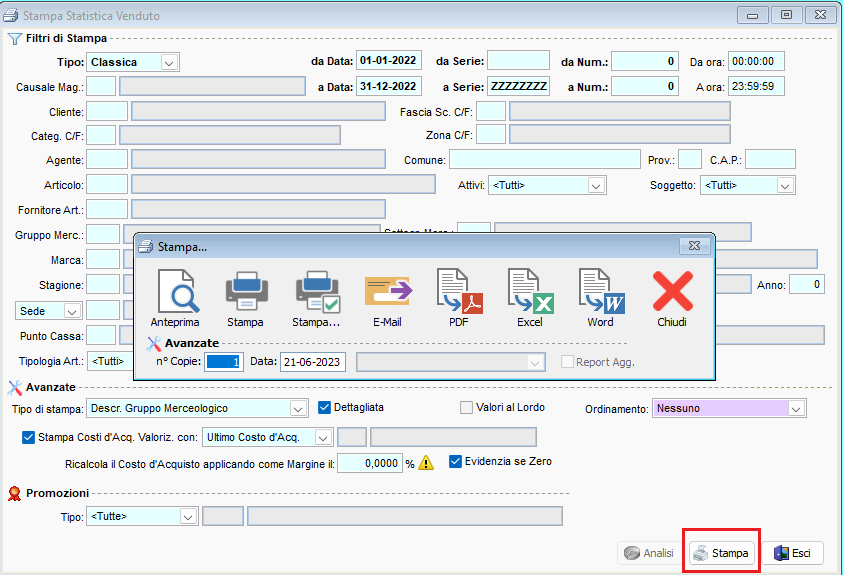Click the printer with checkmark icon

pyautogui.click(x=316, y=292)
